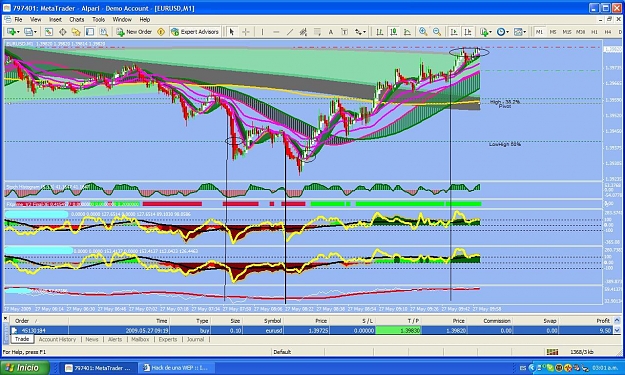Select the H4 timeframe

pos(608,32)
